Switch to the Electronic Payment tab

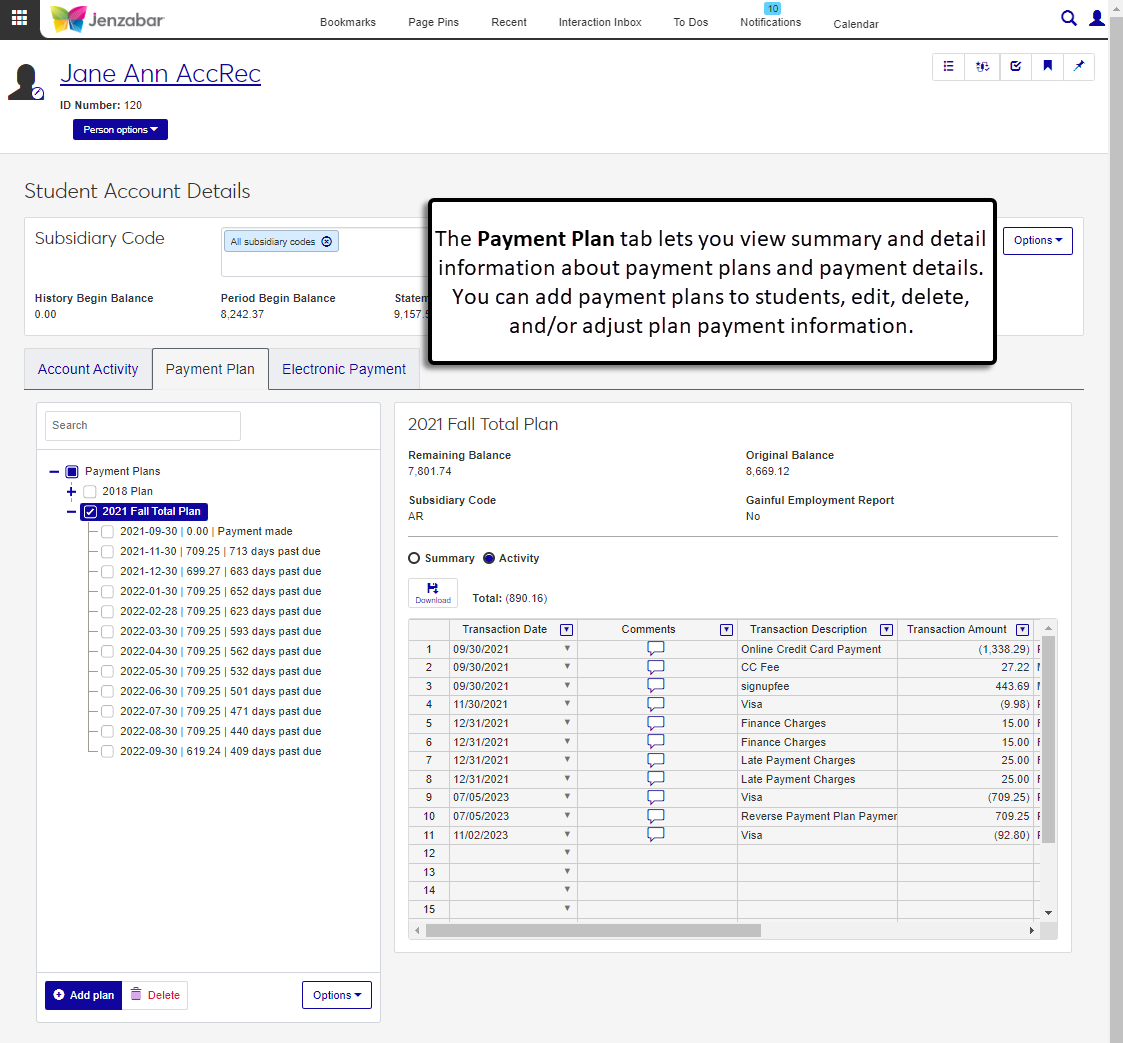click(x=343, y=369)
